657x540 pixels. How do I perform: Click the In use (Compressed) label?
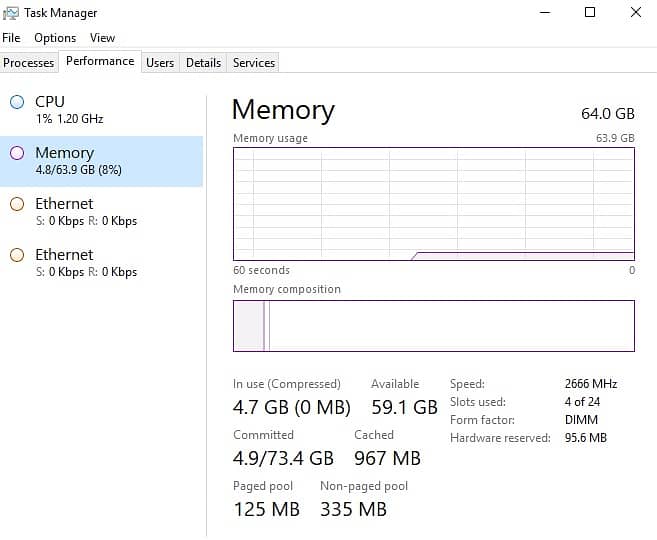[x=287, y=384]
